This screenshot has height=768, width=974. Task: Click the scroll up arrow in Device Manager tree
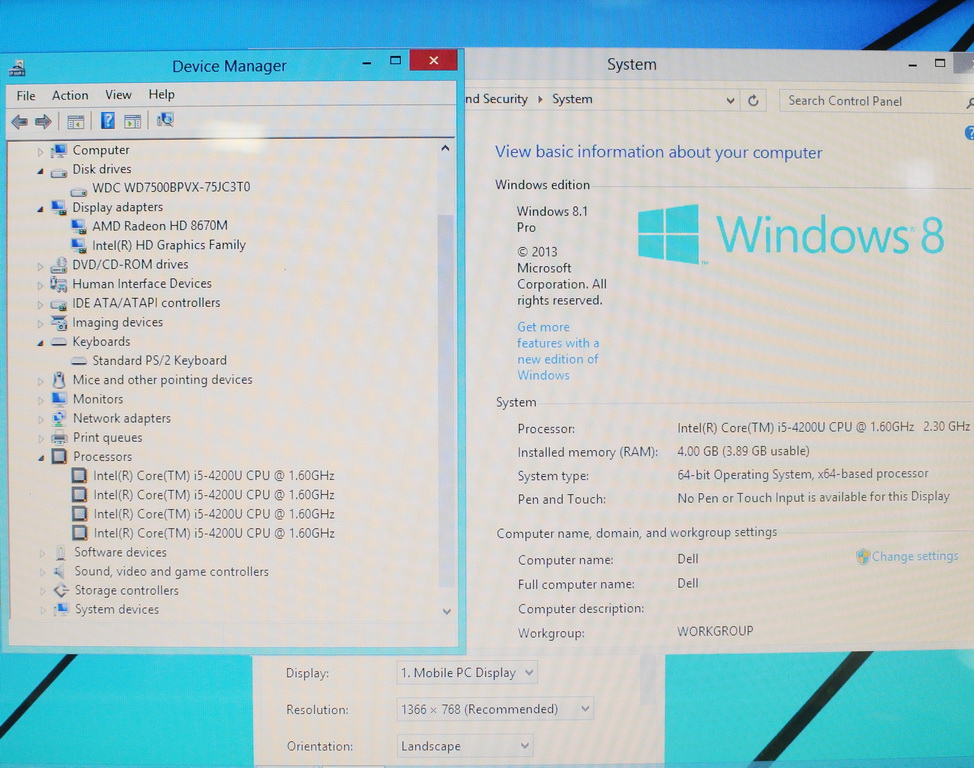click(x=445, y=149)
